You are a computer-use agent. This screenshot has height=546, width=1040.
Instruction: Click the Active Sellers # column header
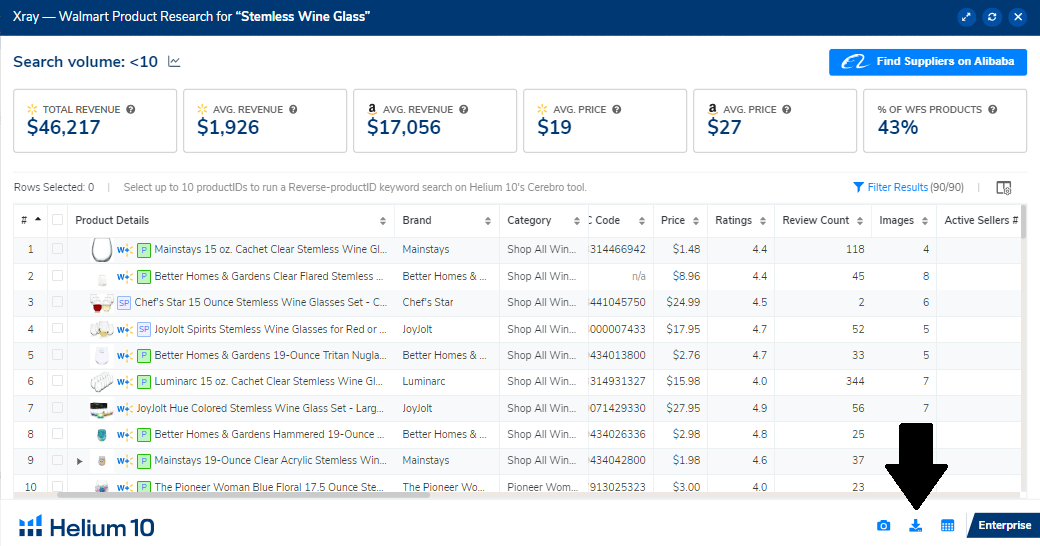click(981, 220)
